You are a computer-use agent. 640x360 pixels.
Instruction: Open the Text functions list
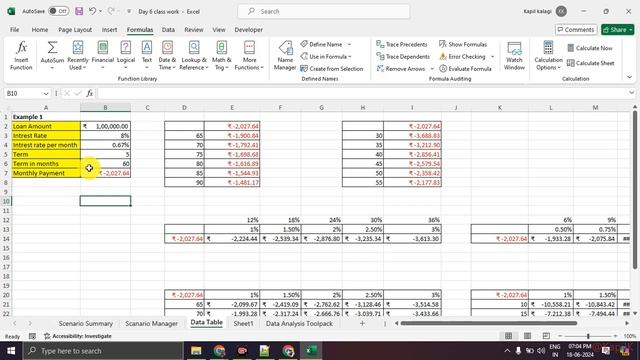point(147,56)
